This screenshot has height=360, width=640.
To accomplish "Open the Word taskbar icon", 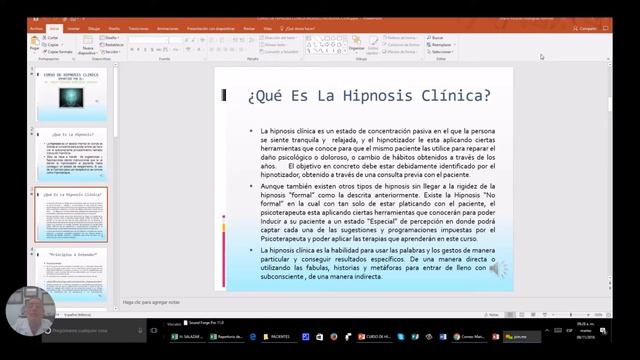I will pyautogui.click(x=442, y=337).
